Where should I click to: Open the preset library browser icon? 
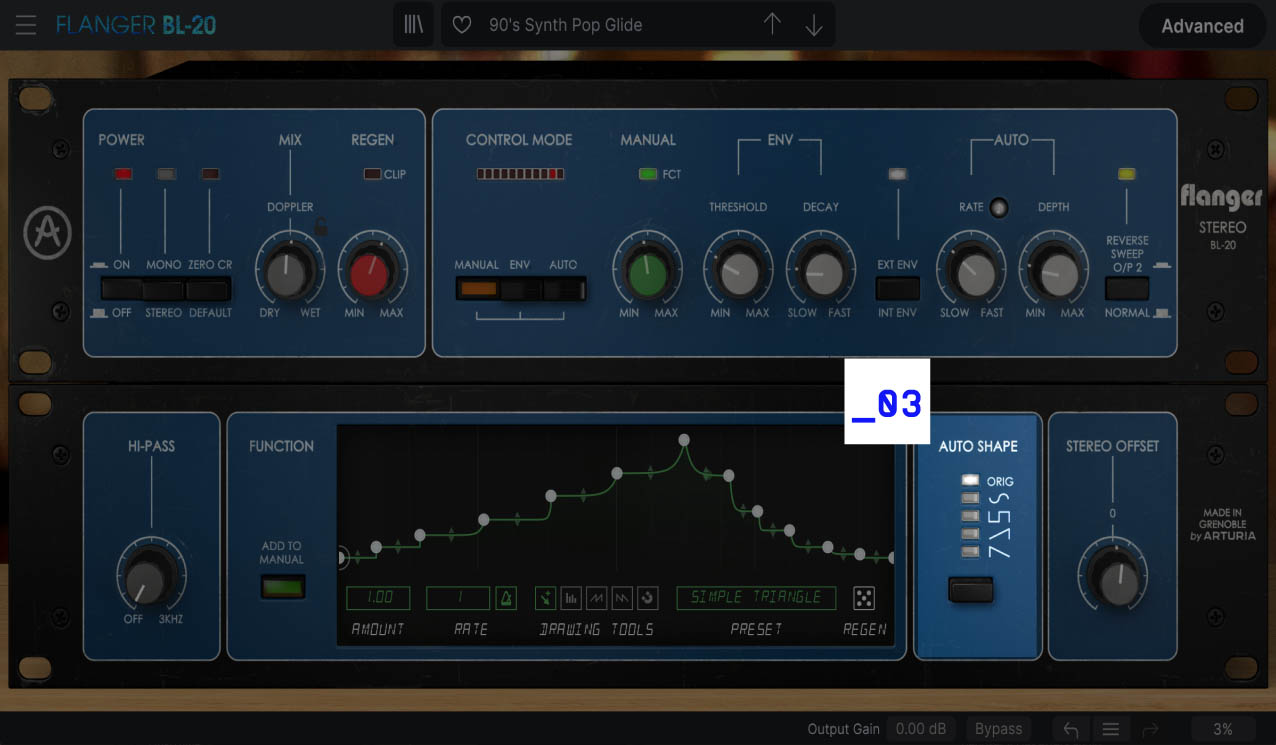coord(414,23)
